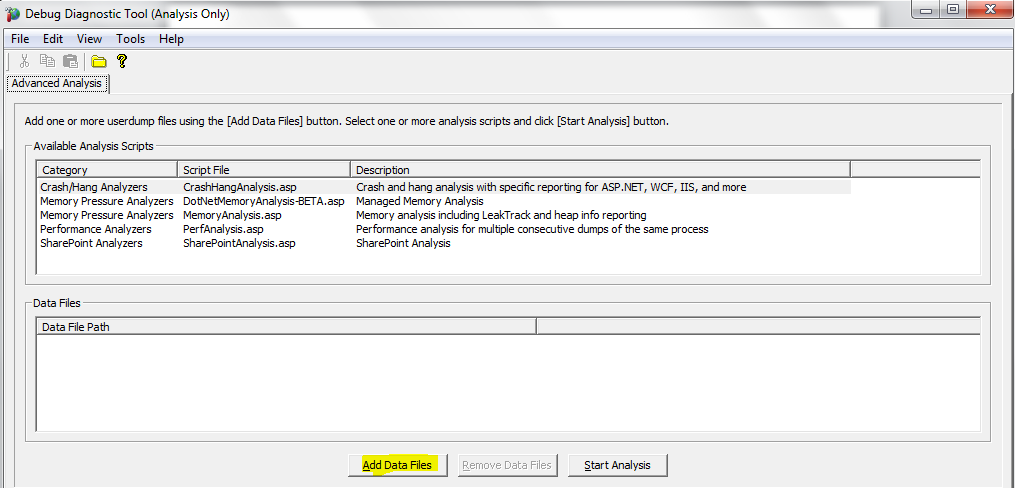Image resolution: width=1015 pixels, height=488 pixels.
Task: Click the Script File column header
Action: point(264,170)
